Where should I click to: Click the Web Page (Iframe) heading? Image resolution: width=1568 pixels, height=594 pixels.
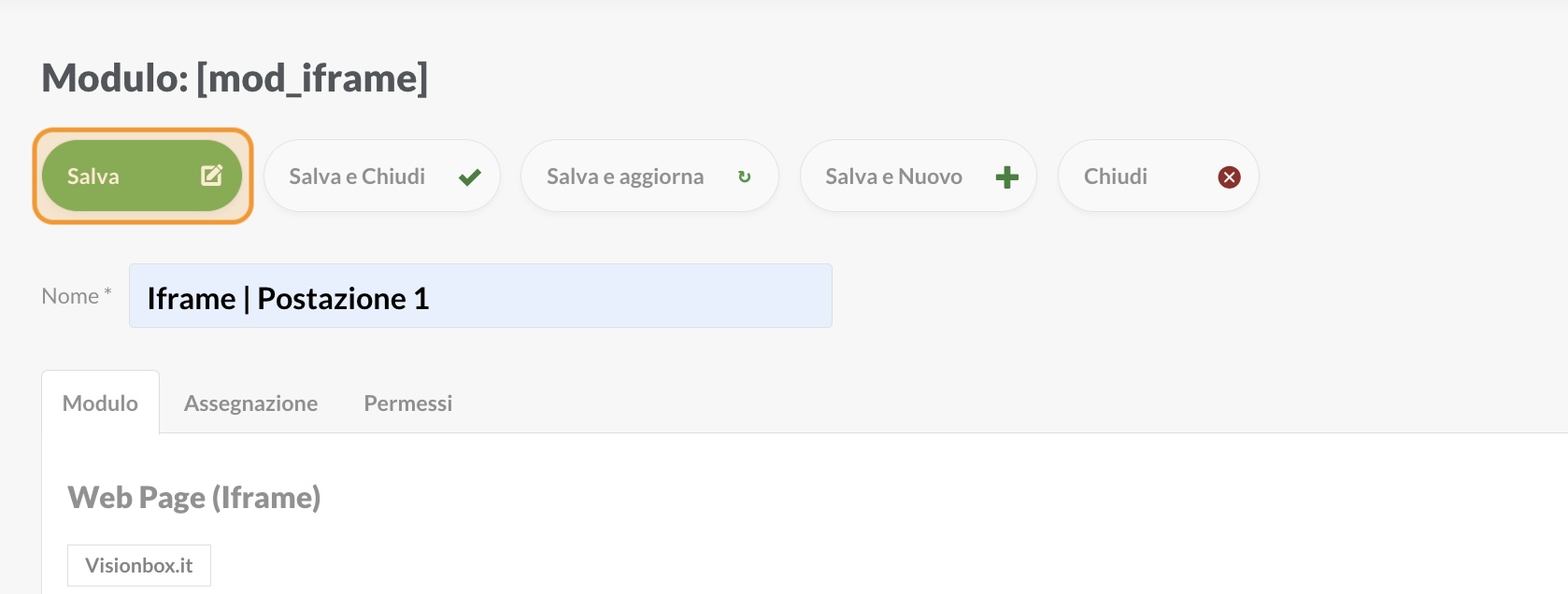point(194,498)
